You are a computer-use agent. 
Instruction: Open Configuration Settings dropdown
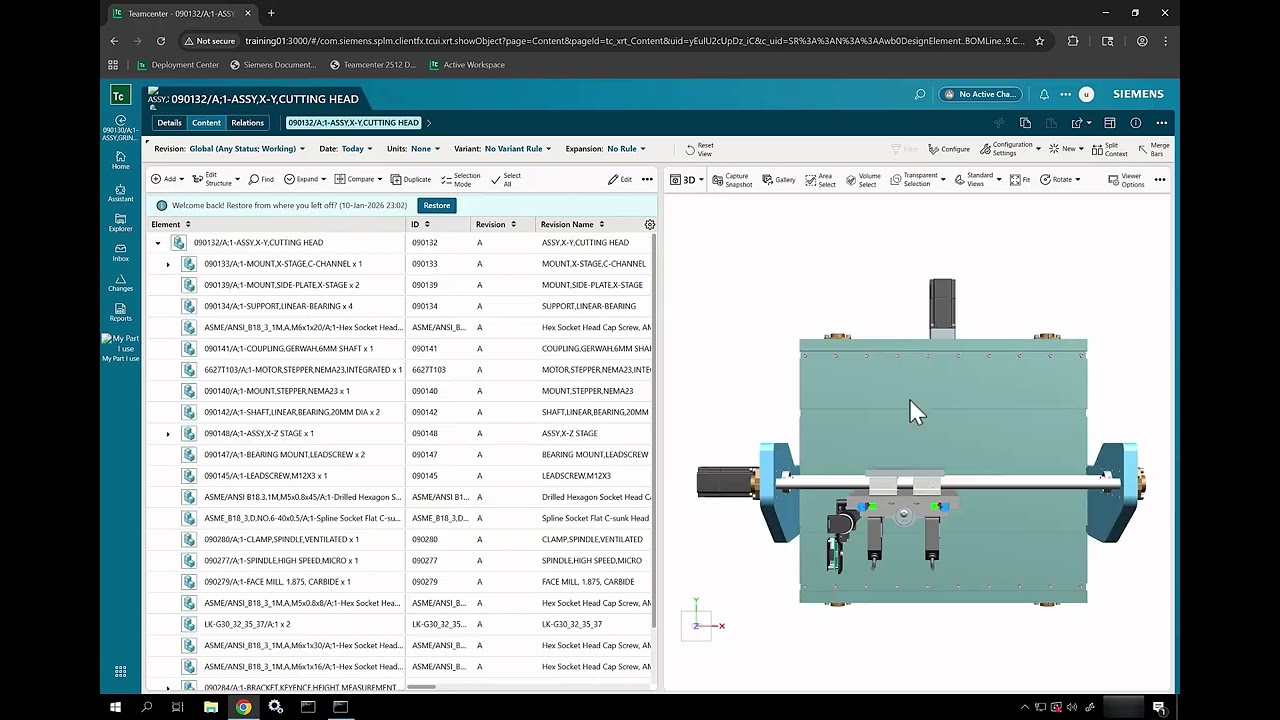pyautogui.click(x=1011, y=149)
